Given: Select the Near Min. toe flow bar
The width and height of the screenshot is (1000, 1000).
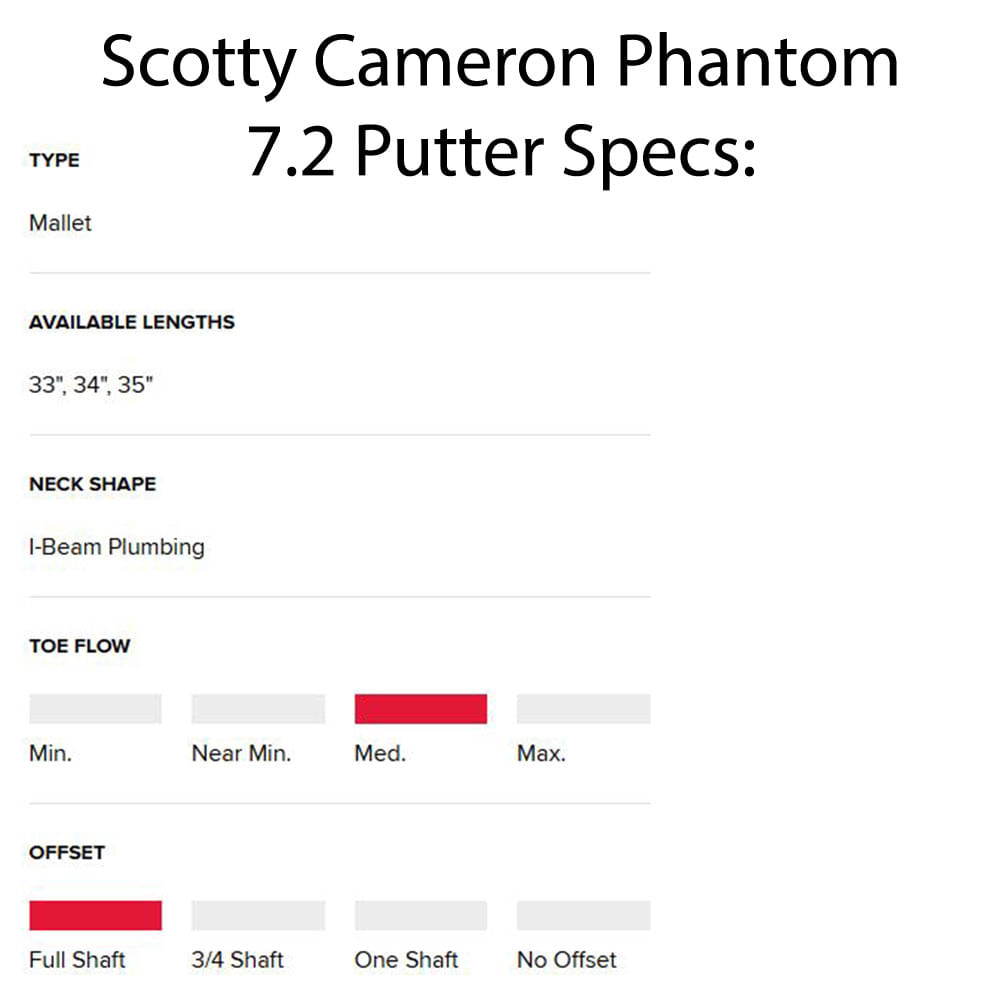Looking at the screenshot, I should [x=258, y=709].
